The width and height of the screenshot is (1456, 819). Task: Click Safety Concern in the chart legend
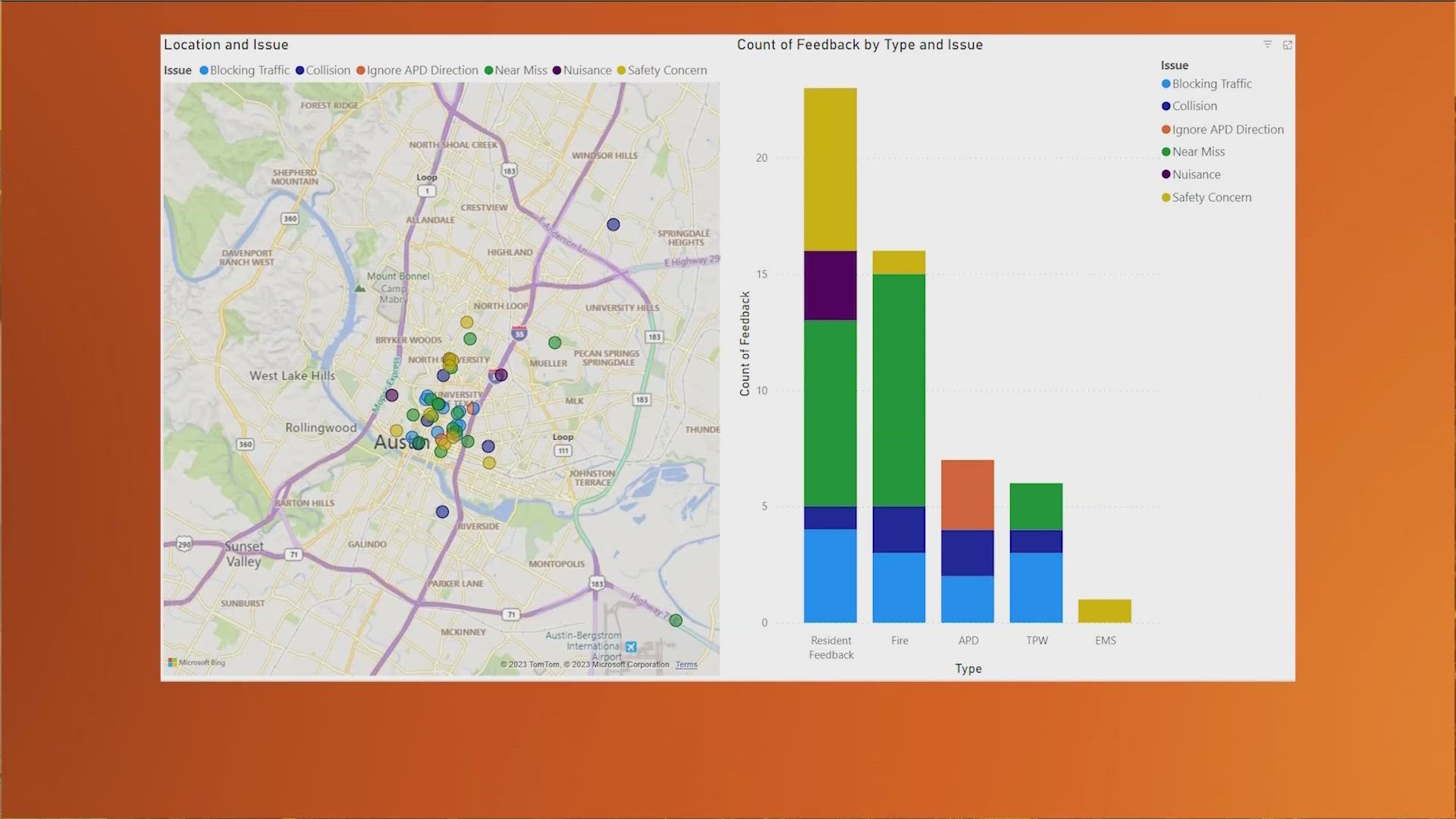click(x=1207, y=197)
